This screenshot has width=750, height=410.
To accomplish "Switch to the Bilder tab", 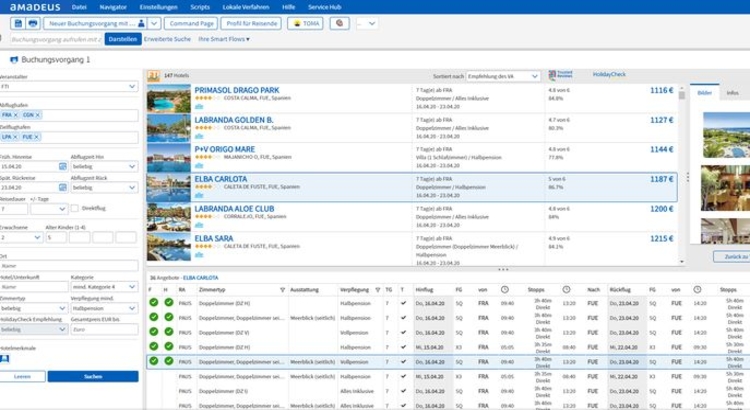I will (705, 93).
